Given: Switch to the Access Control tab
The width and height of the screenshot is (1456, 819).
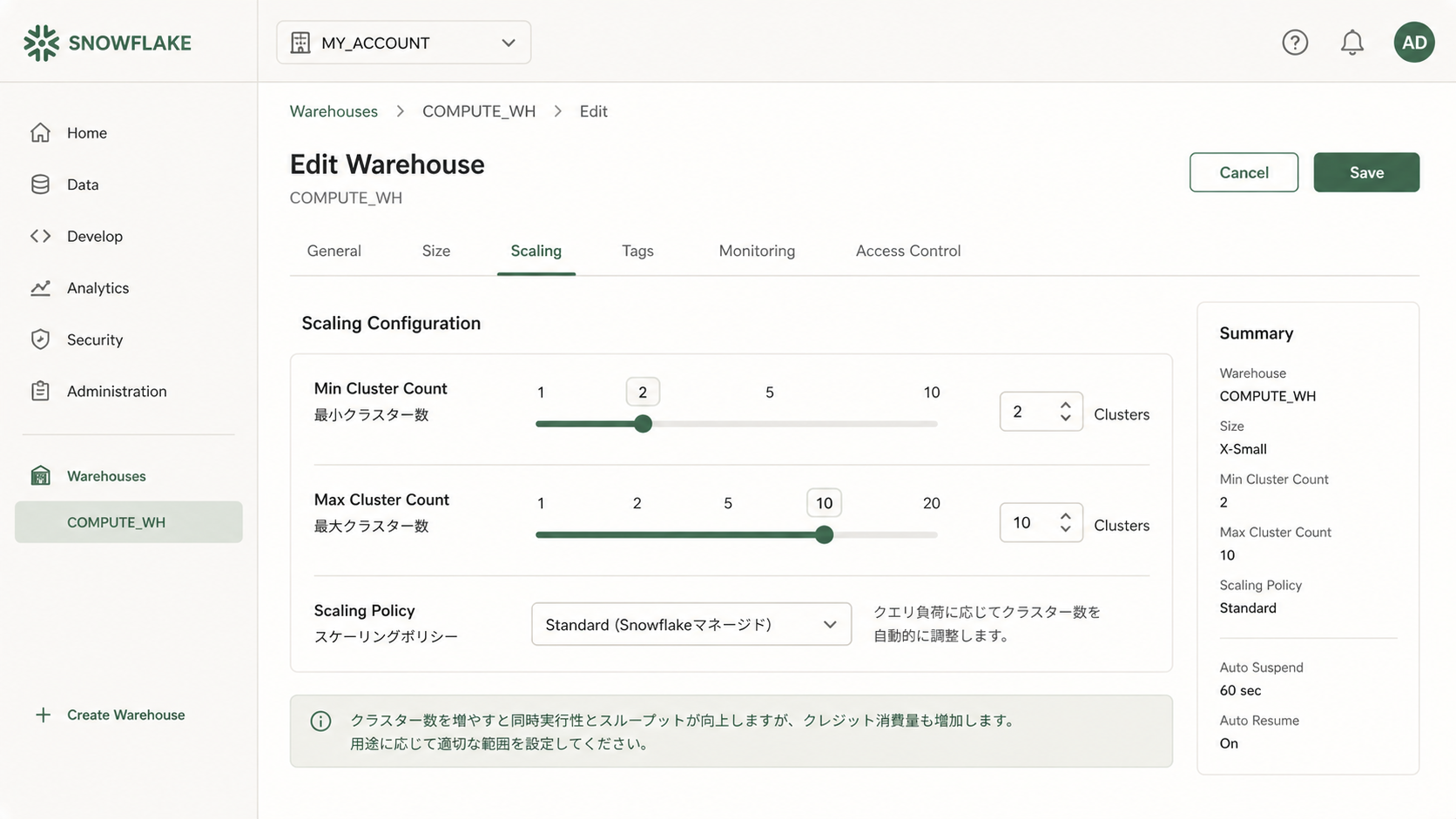Looking at the screenshot, I should pyautogui.click(x=907, y=251).
